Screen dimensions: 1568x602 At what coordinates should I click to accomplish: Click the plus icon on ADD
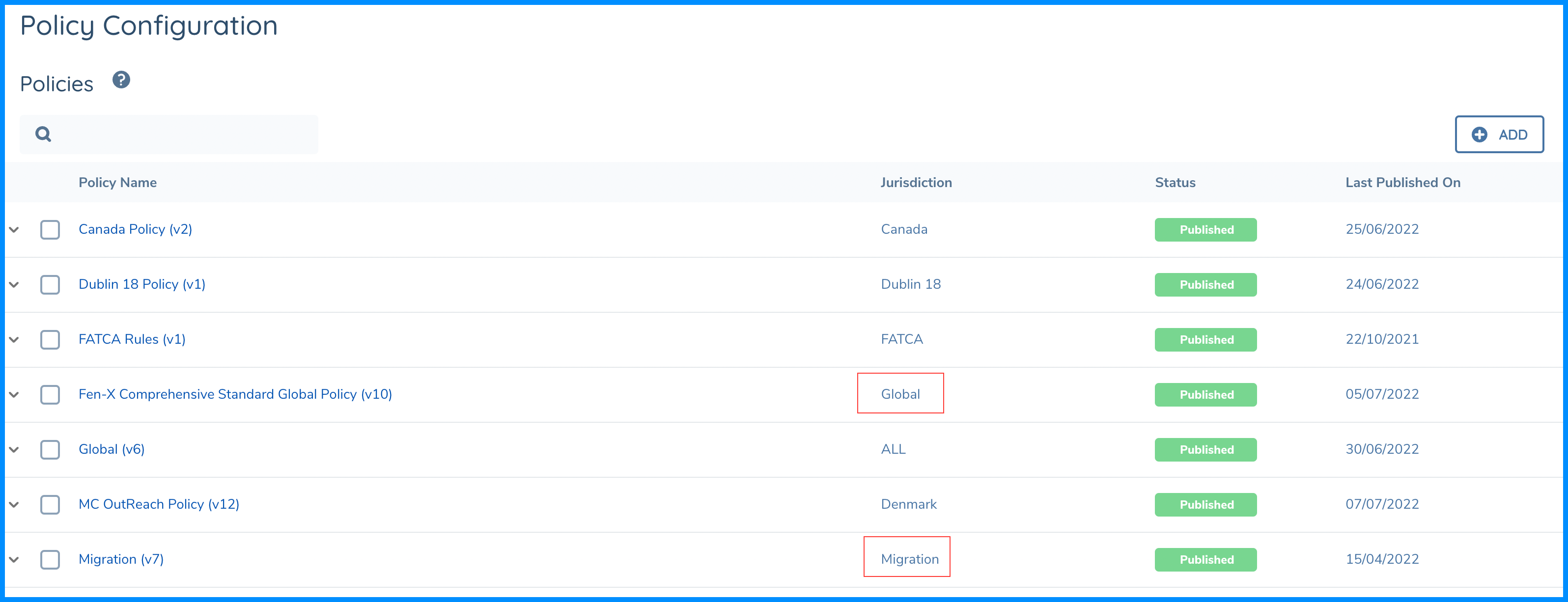click(1479, 135)
